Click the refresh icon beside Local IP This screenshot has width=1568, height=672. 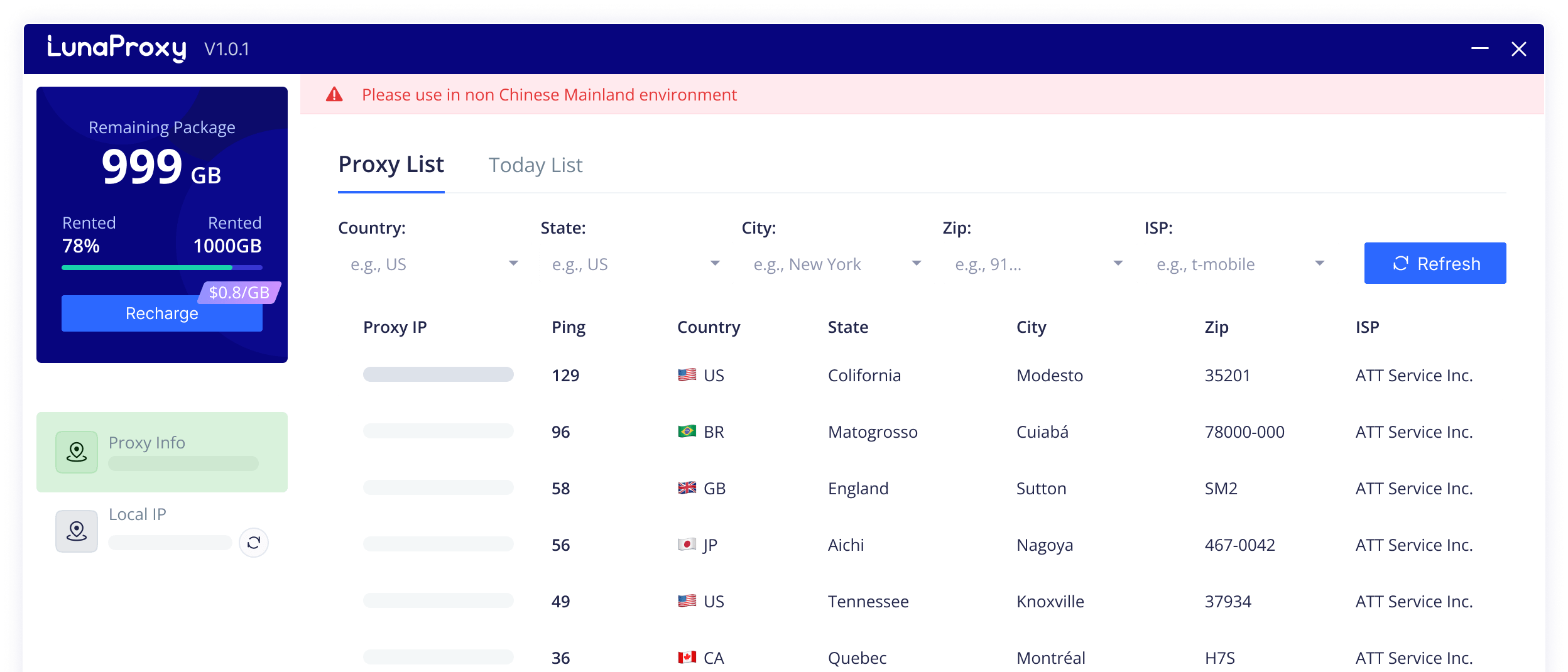[x=254, y=541]
